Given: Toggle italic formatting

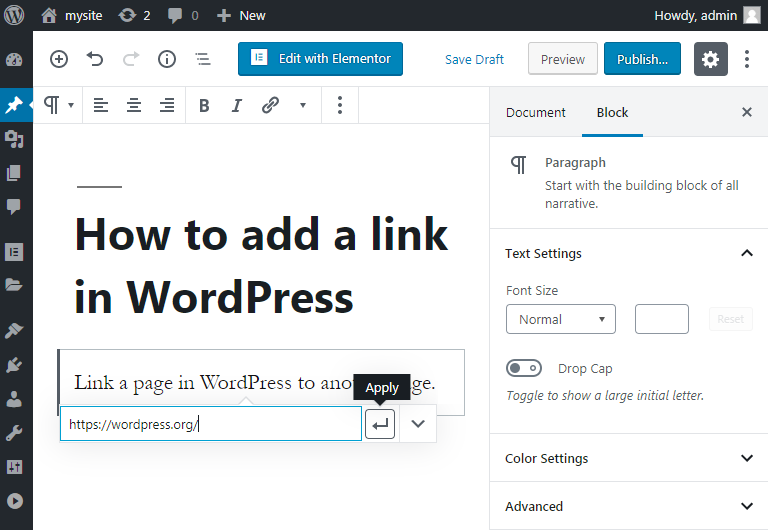Looking at the screenshot, I should click(237, 105).
